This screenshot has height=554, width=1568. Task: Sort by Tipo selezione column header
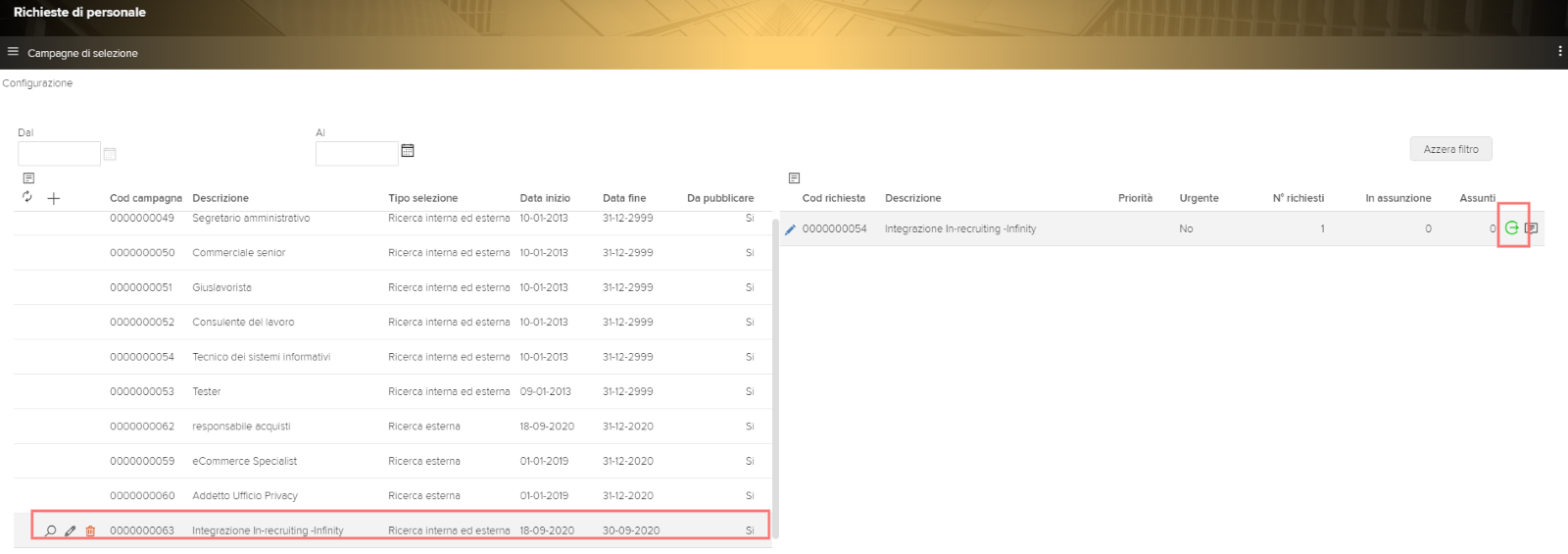422,198
